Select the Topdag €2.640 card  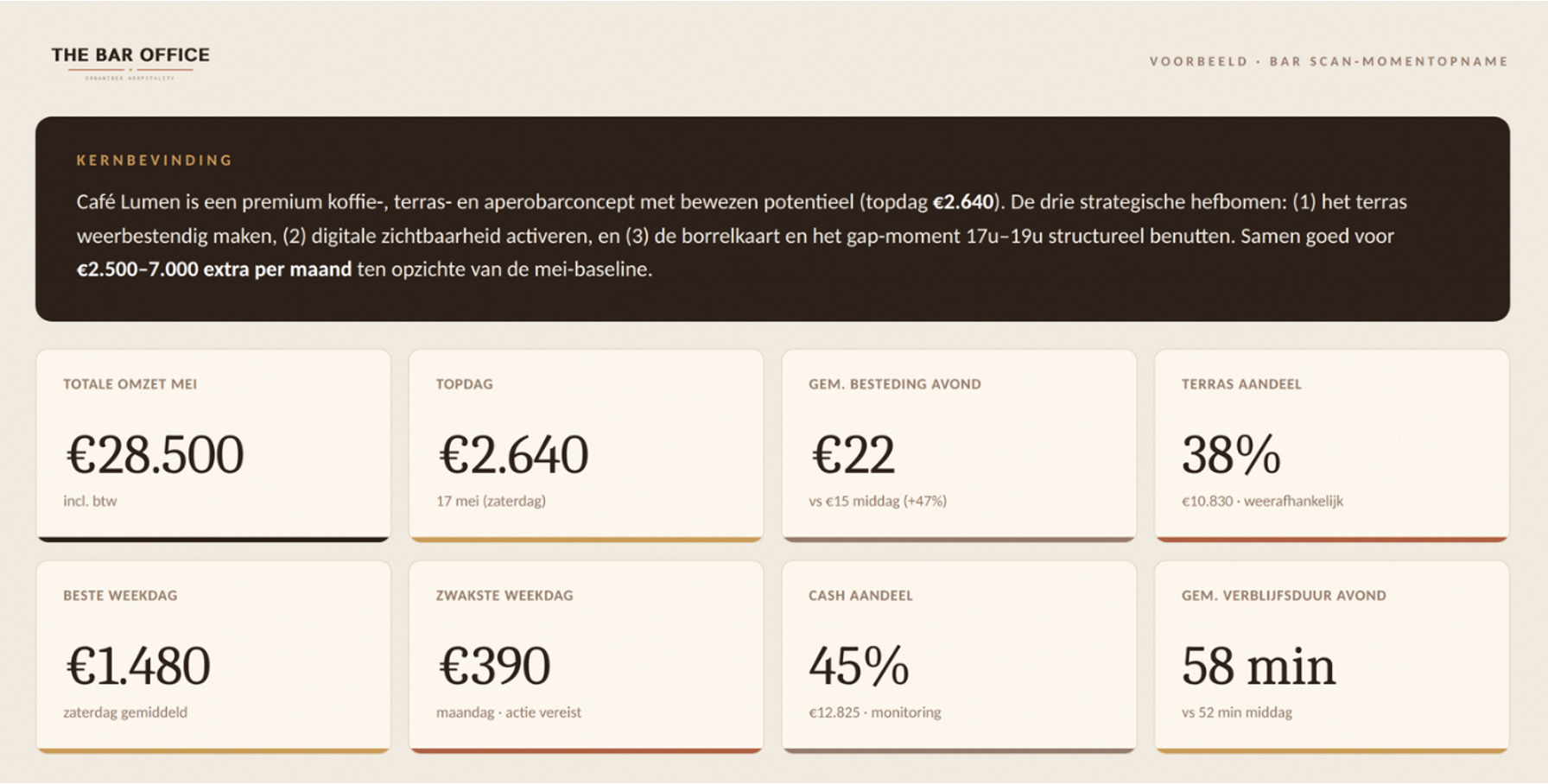(586, 446)
